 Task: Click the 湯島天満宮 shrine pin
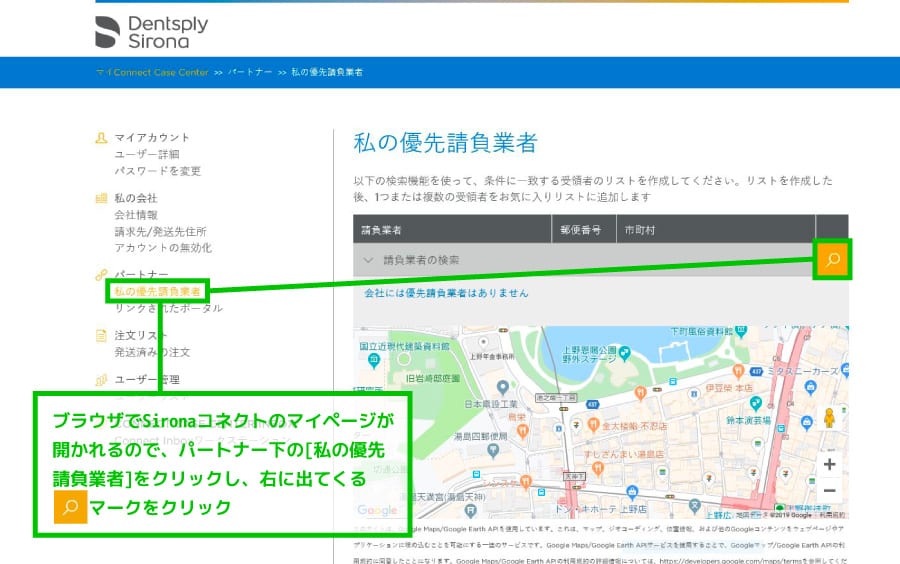point(471,510)
